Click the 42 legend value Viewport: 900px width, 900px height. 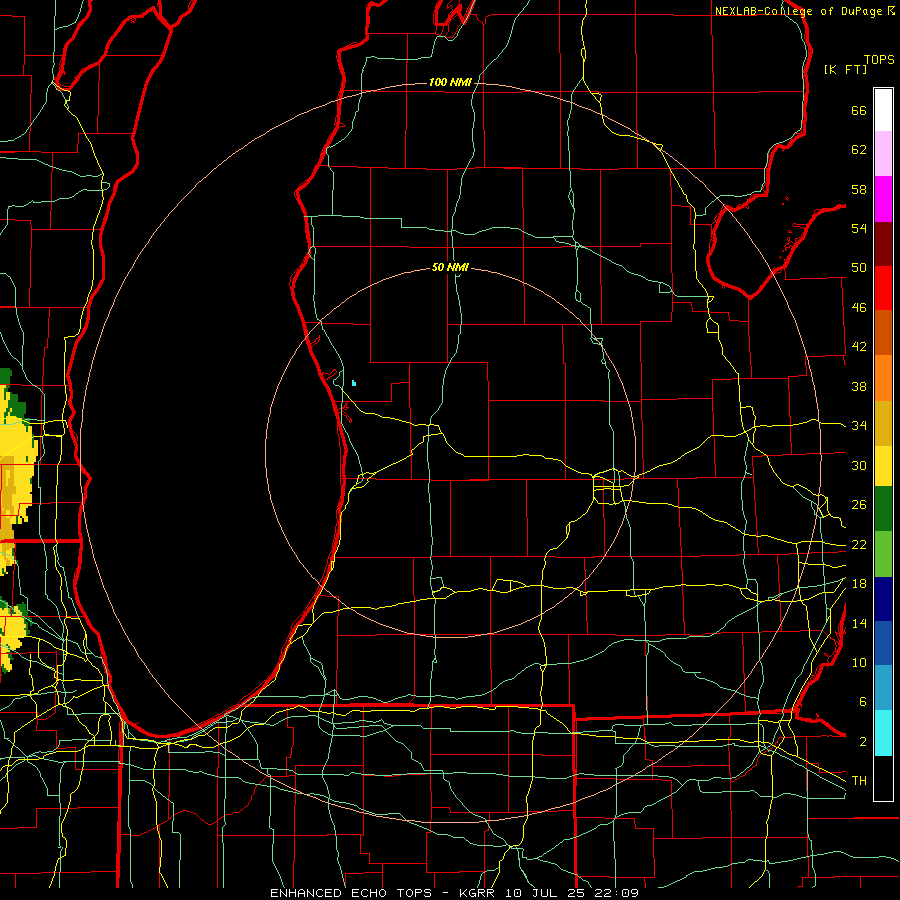point(859,347)
